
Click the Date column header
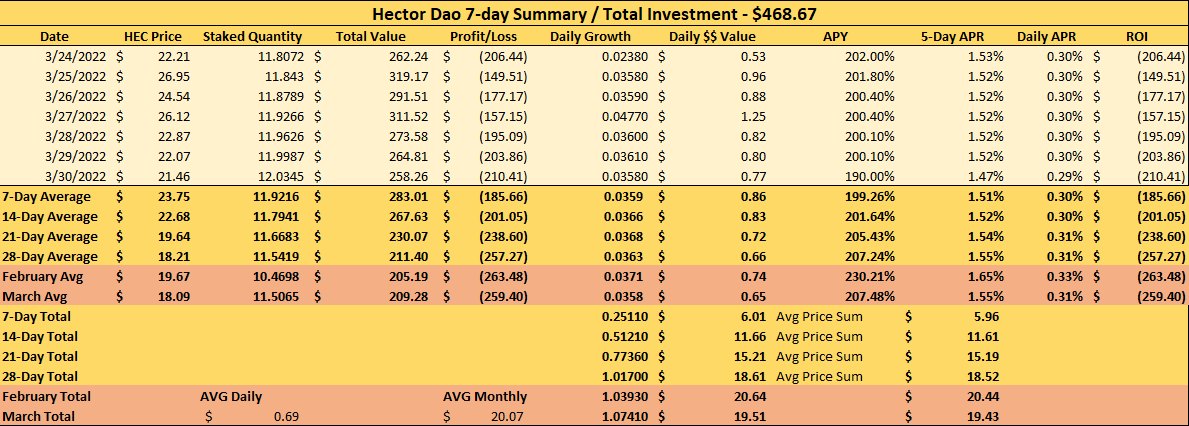click(x=52, y=36)
